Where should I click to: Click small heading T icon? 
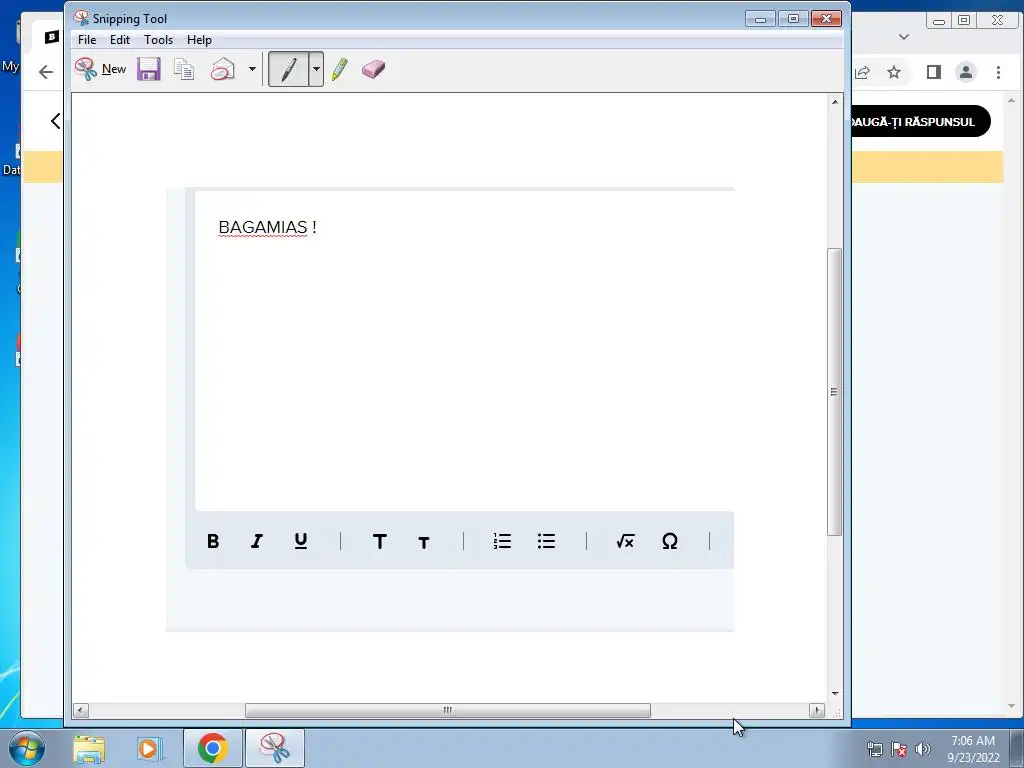(x=424, y=543)
